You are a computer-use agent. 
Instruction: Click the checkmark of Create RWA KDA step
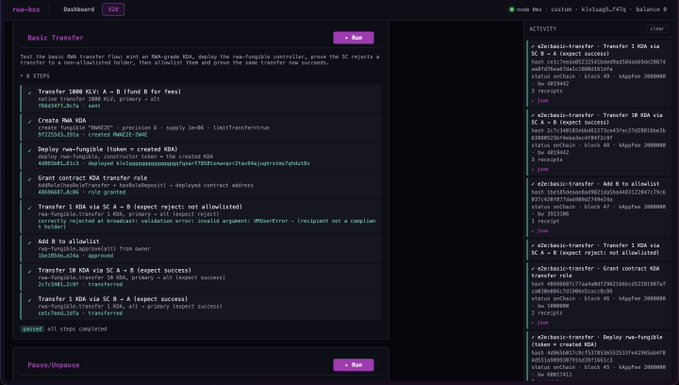click(x=29, y=121)
